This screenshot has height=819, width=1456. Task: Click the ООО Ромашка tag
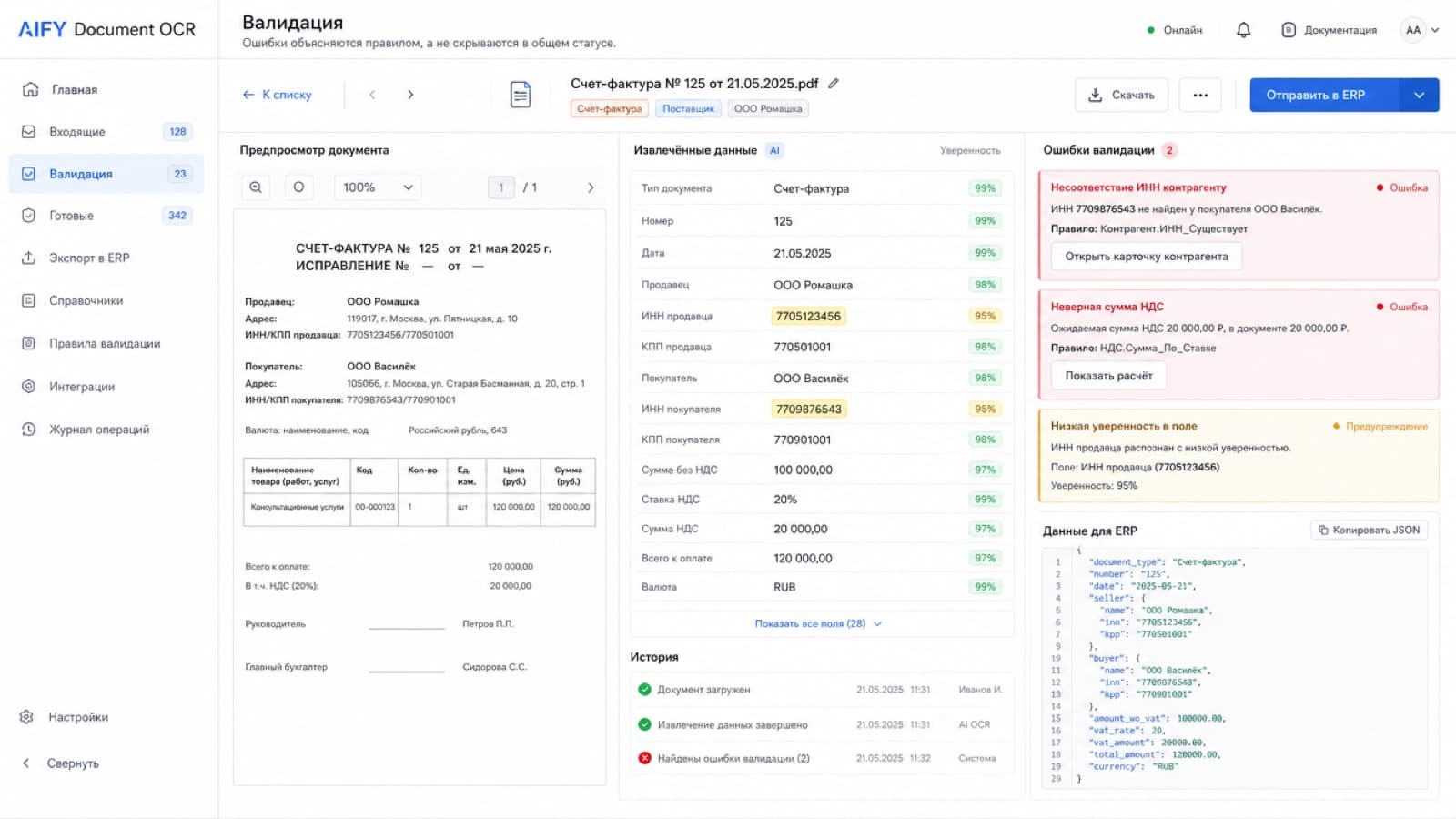click(x=768, y=109)
